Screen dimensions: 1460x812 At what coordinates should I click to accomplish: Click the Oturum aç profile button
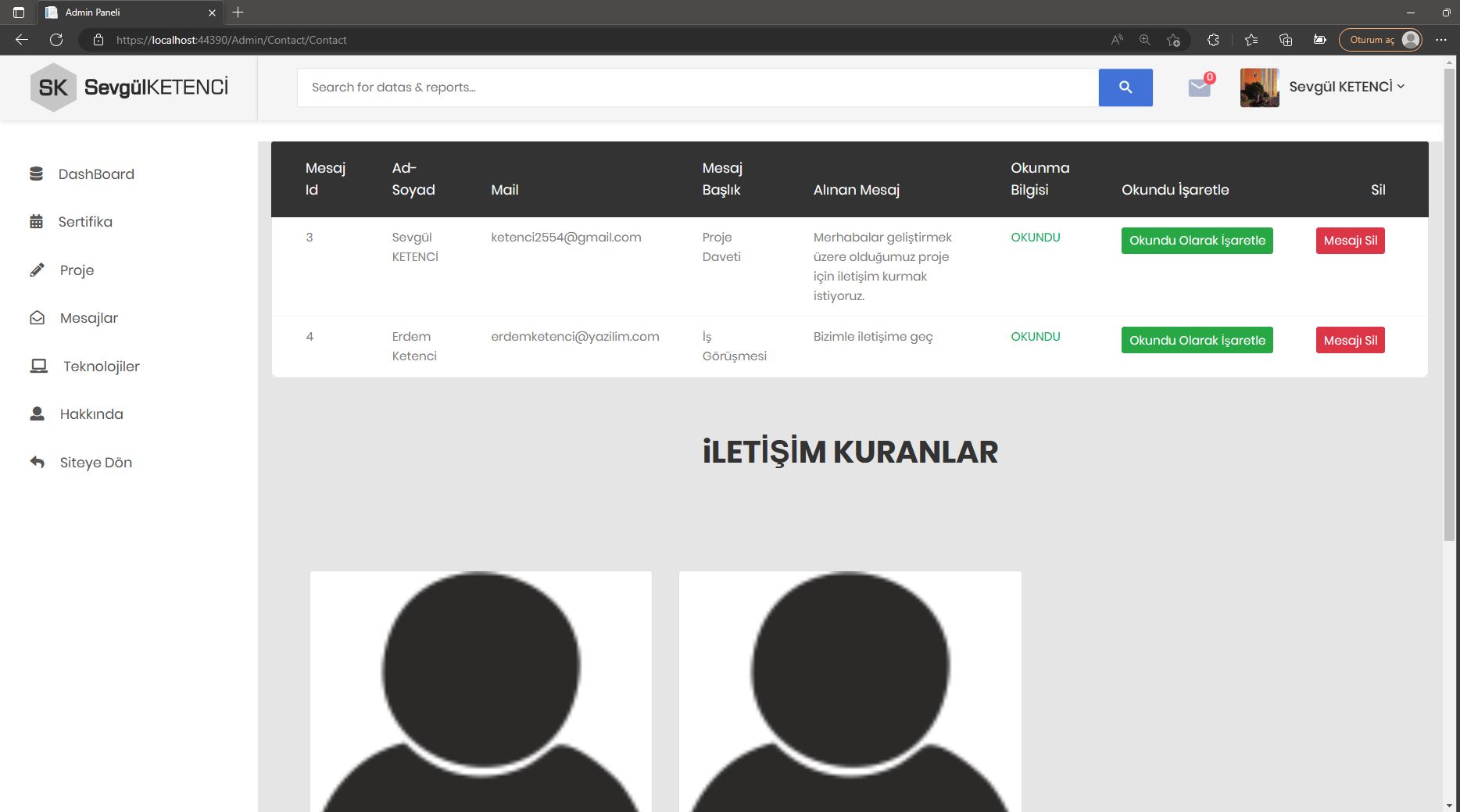point(1380,40)
